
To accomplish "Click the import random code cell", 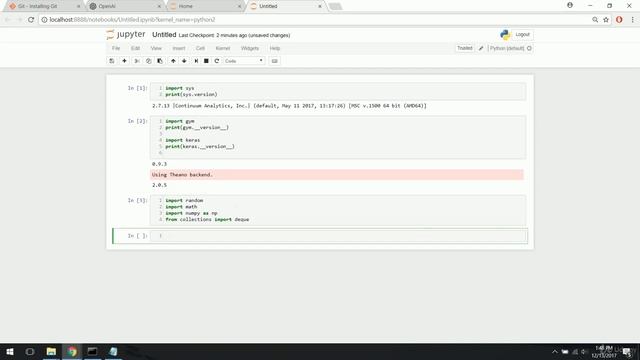I will [x=338, y=210].
